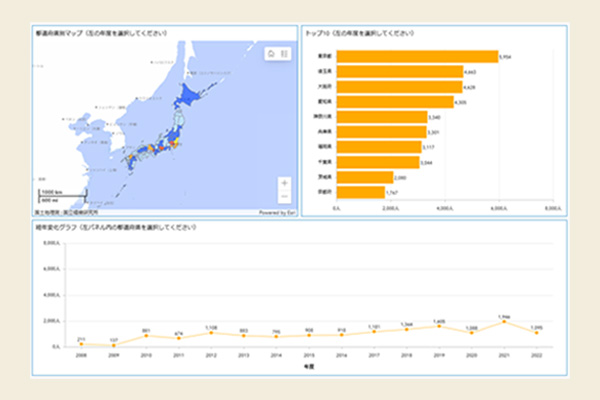Select the 愛知県 bar showing 4,305
The image size is (600, 400).
(x=393, y=102)
